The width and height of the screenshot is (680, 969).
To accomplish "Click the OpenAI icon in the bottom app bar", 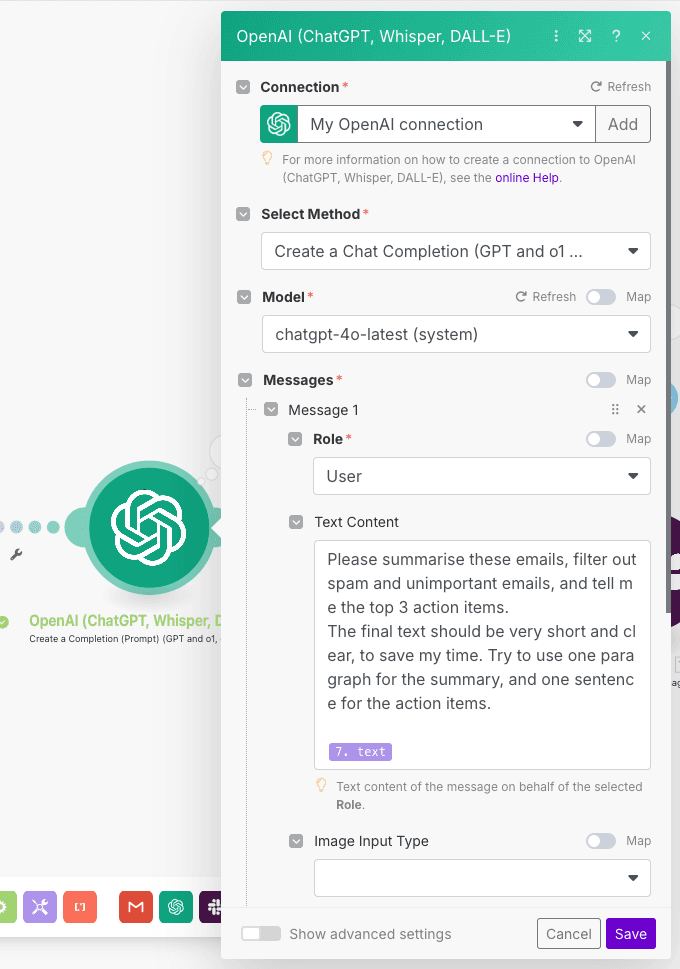I will (175, 907).
